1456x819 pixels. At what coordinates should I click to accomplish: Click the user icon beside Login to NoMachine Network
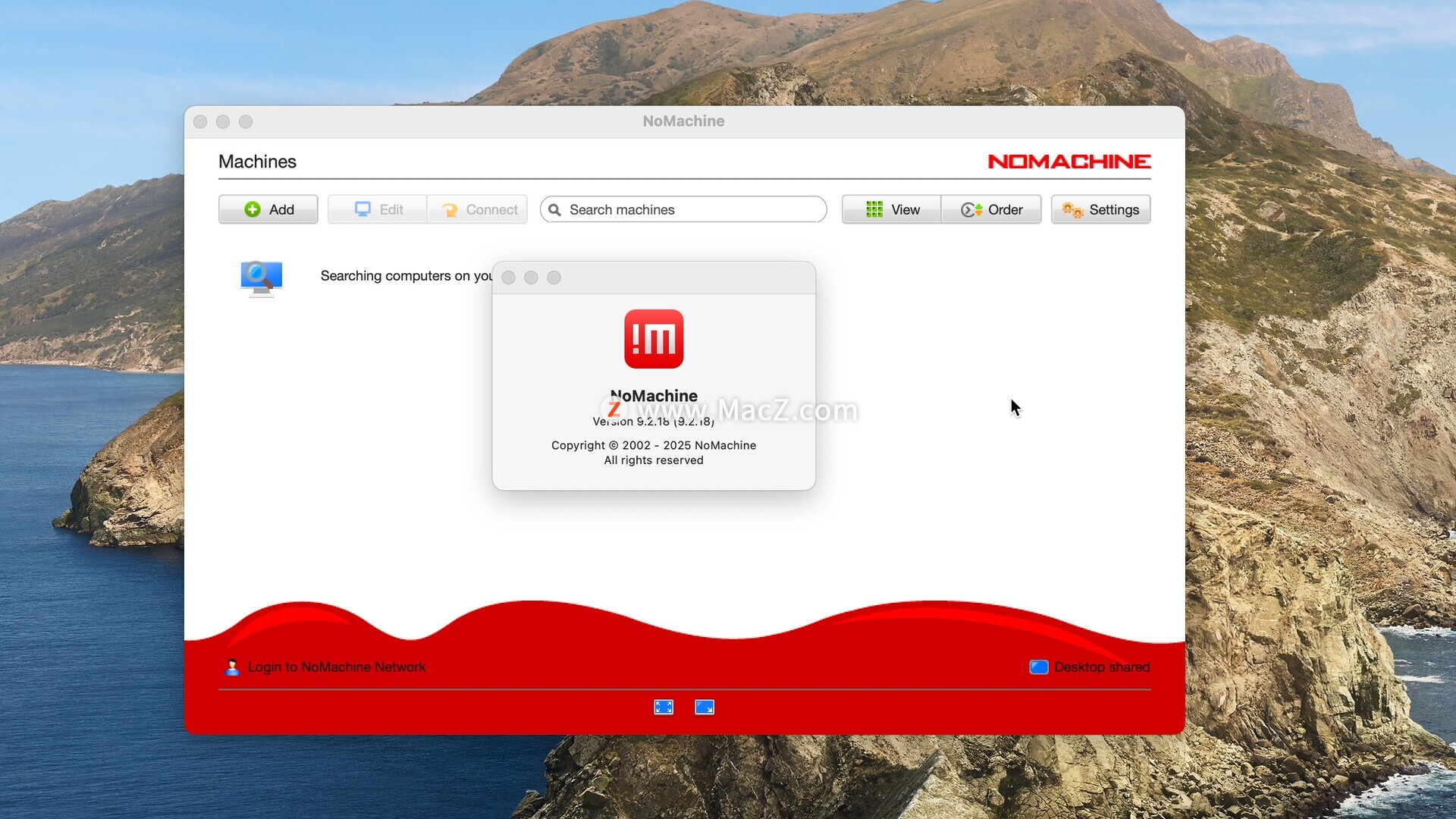pyautogui.click(x=232, y=667)
